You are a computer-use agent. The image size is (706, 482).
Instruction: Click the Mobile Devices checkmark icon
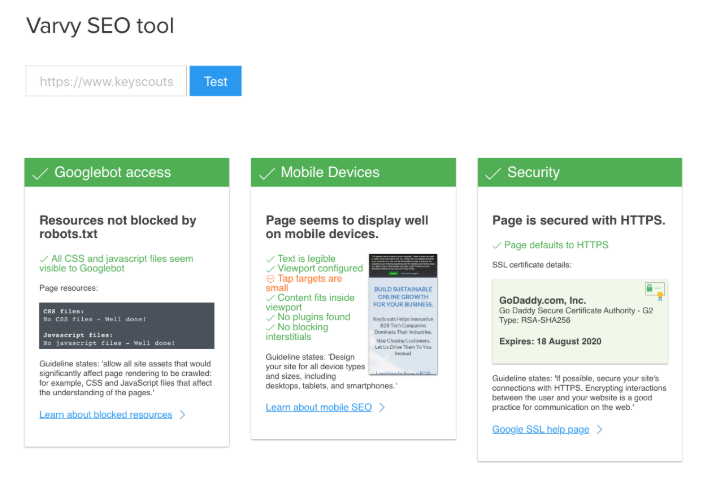[267, 173]
